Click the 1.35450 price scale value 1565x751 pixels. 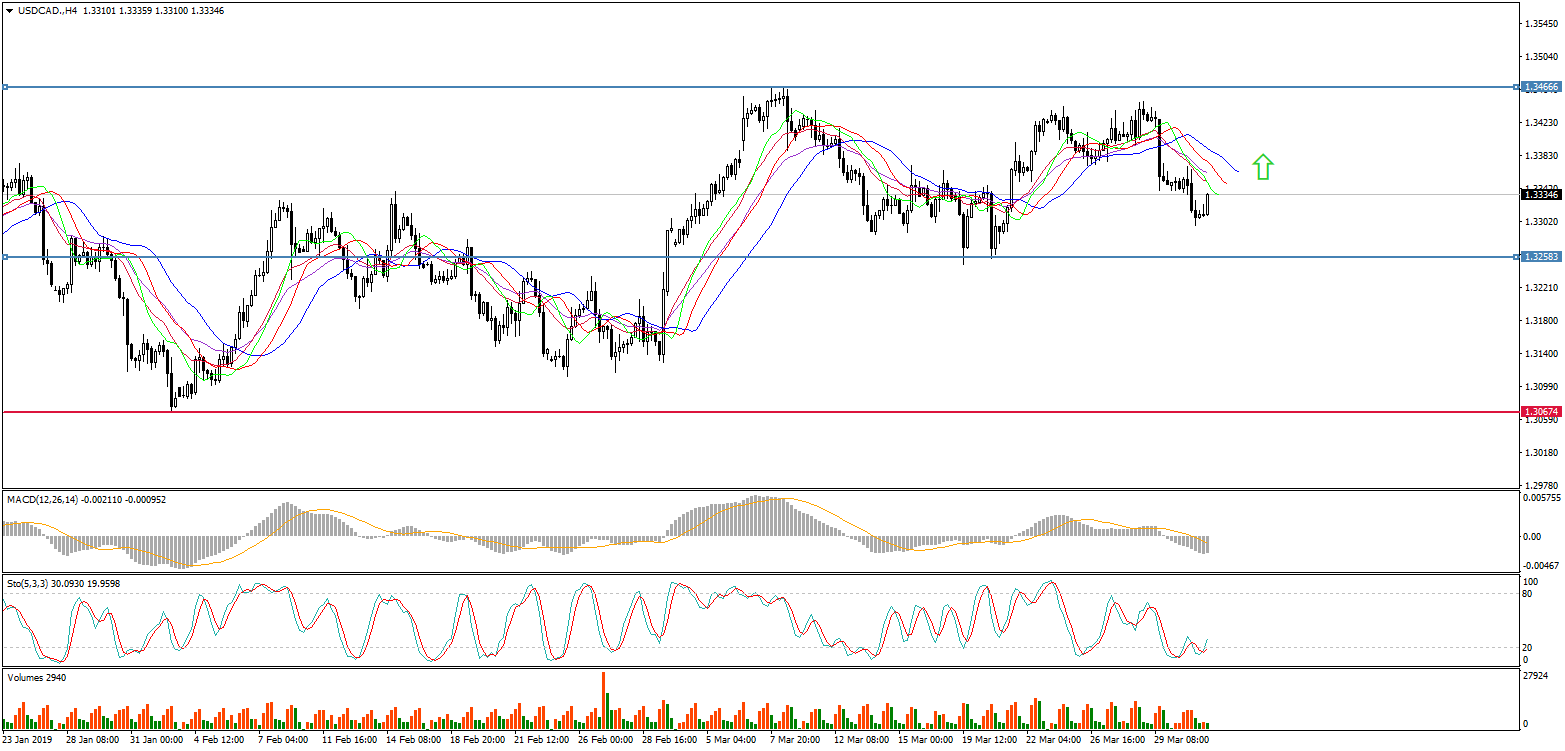tap(1541, 24)
